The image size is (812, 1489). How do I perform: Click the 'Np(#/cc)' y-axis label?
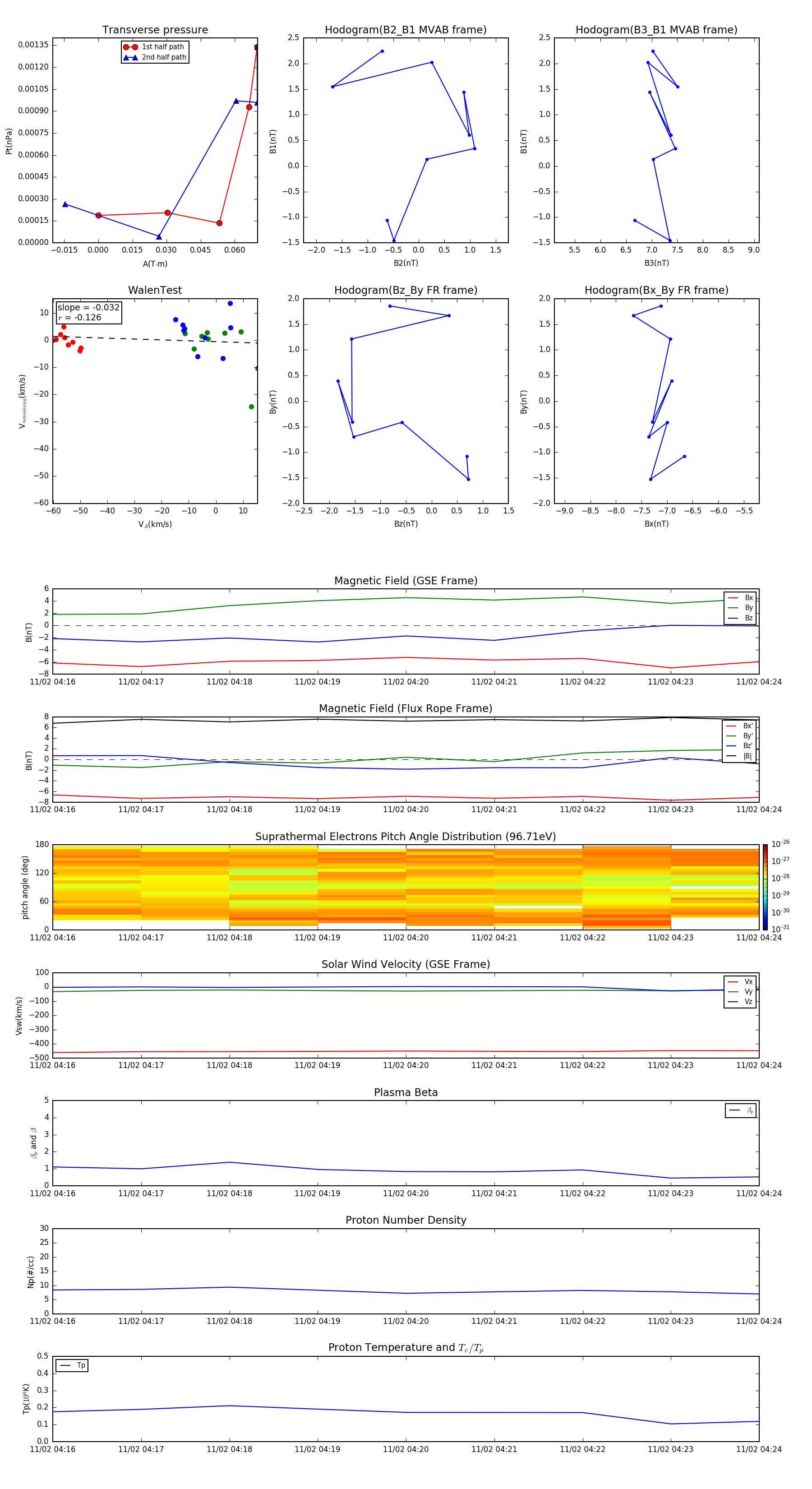[31, 1272]
